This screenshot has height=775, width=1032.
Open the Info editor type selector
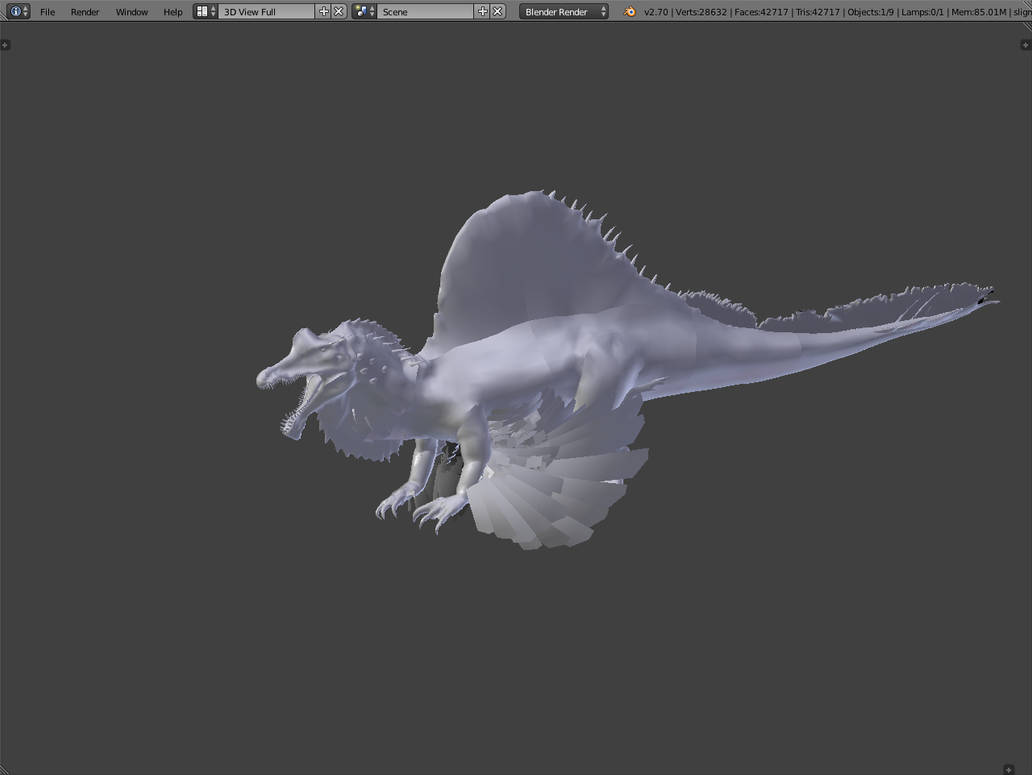(18, 11)
